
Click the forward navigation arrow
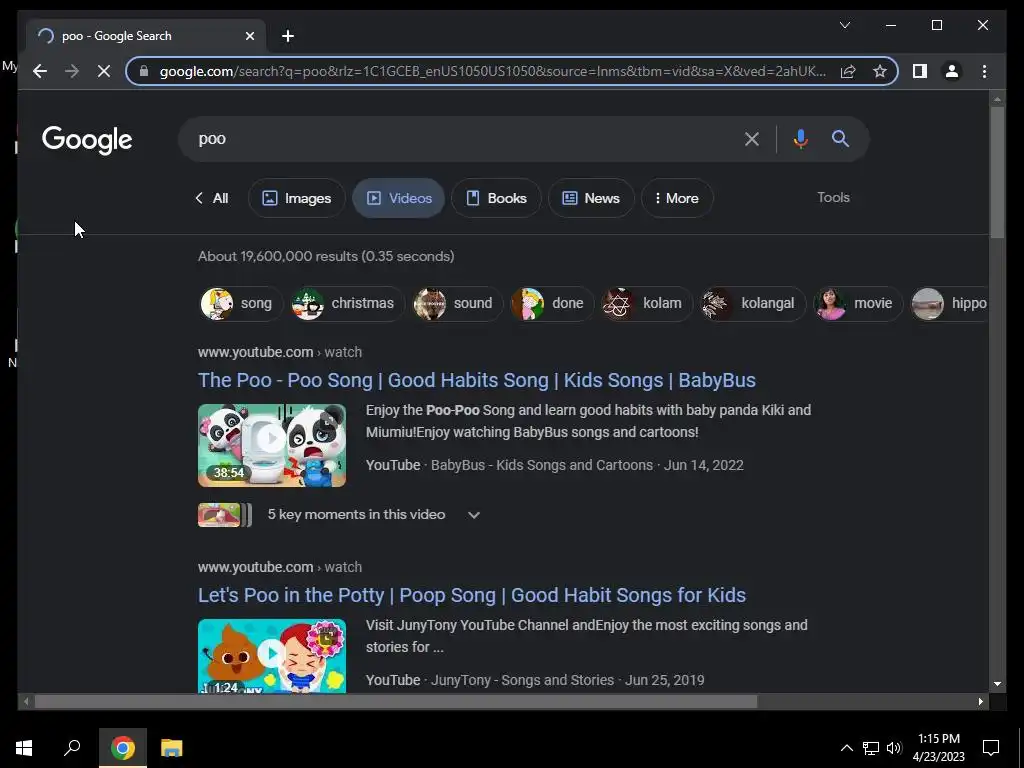tap(72, 71)
